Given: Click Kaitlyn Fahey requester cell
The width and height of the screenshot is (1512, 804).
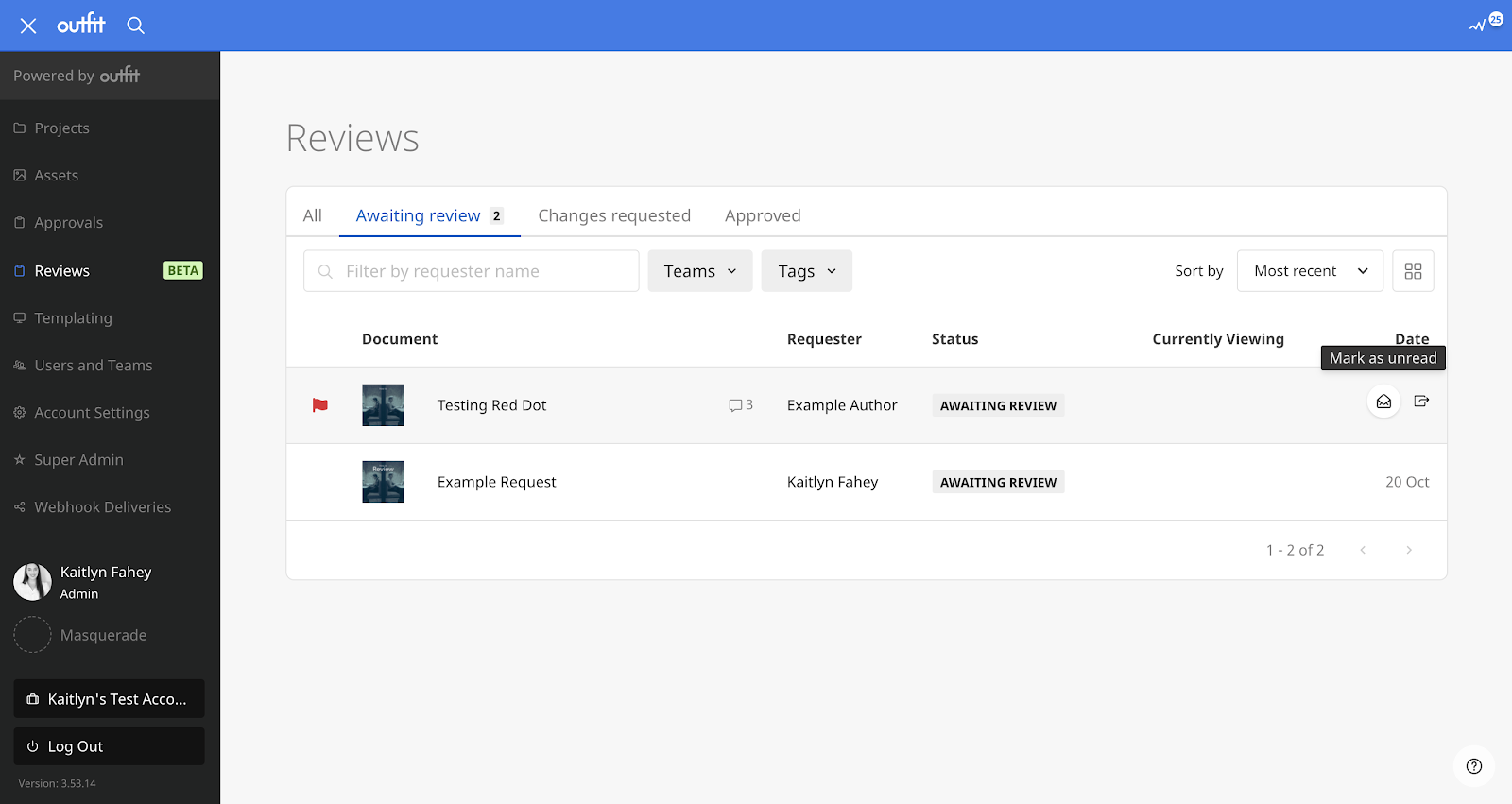Looking at the screenshot, I should (833, 482).
